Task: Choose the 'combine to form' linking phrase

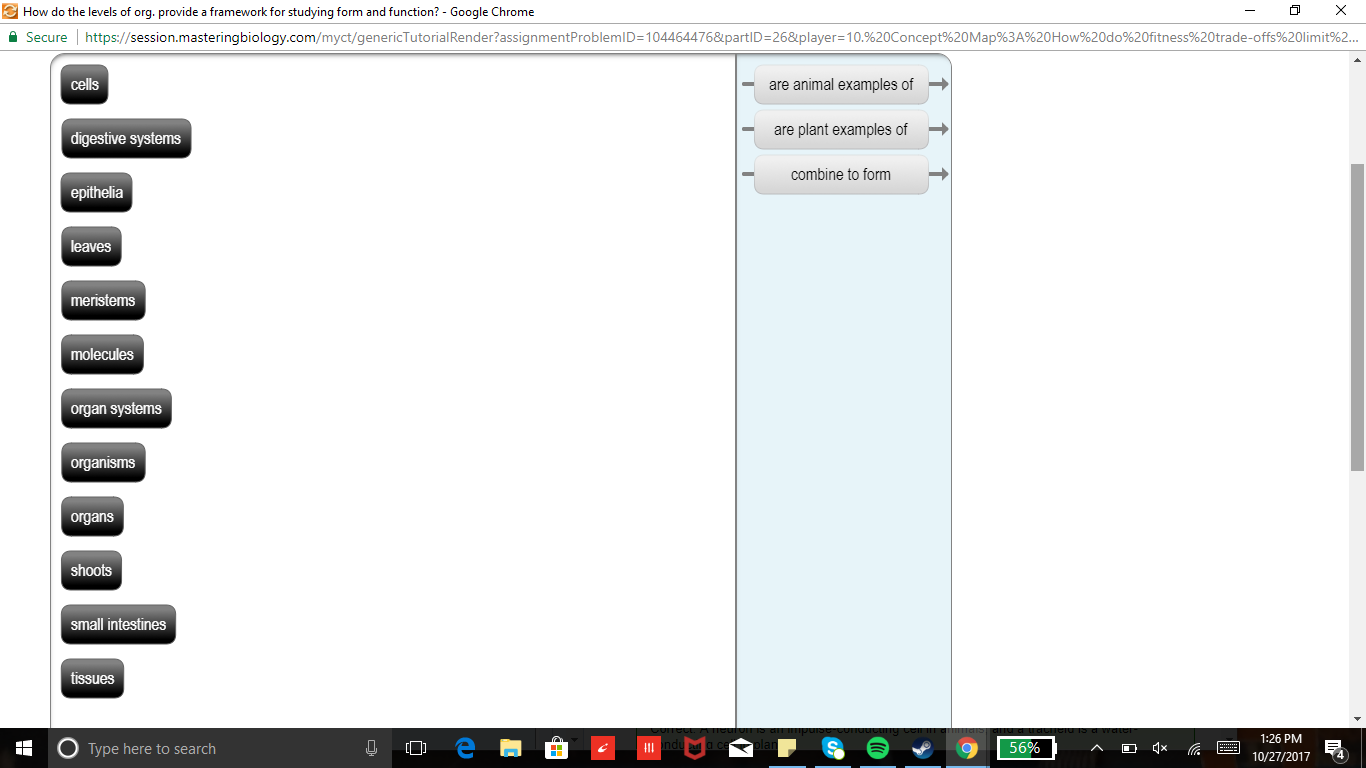Action: click(x=841, y=175)
